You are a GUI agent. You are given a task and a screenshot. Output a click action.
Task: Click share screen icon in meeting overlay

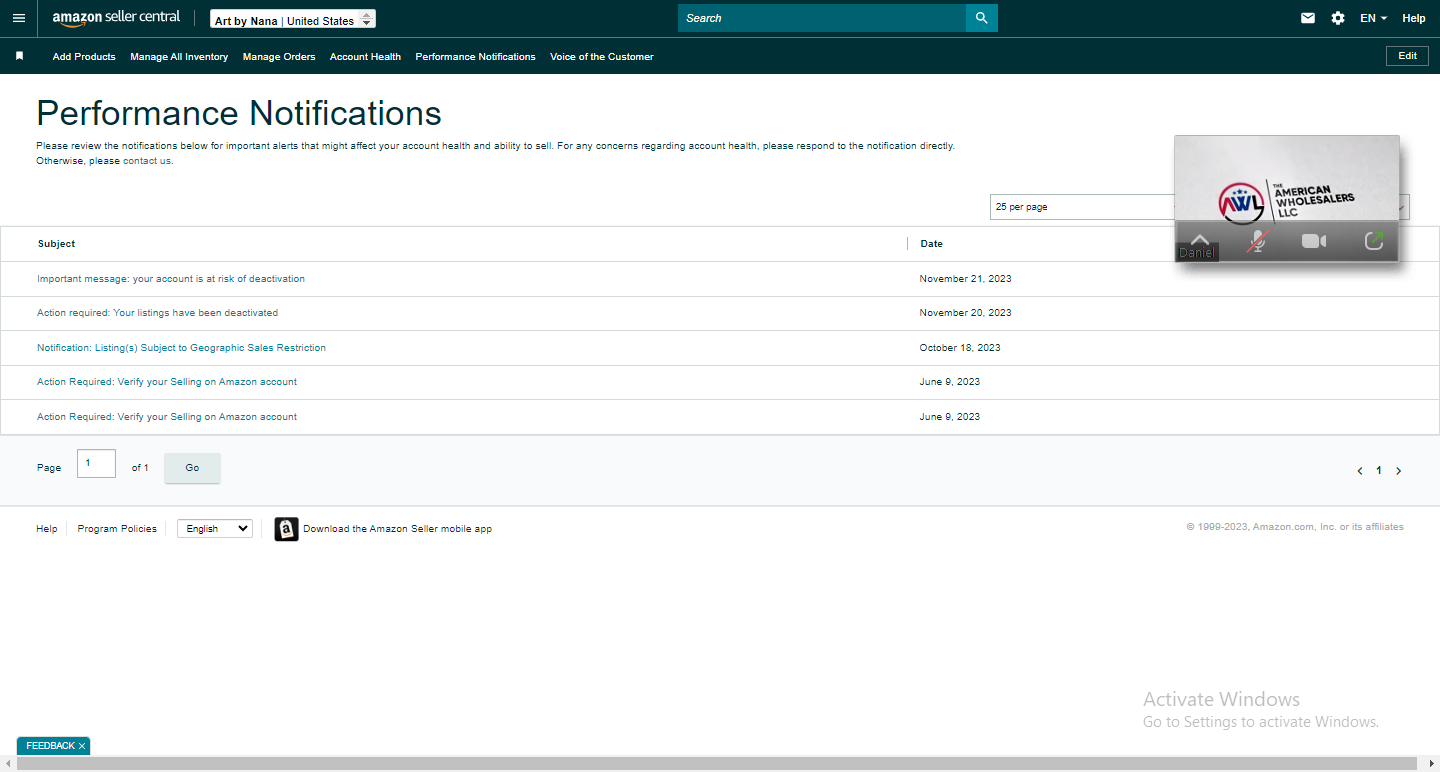pyautogui.click(x=1374, y=241)
